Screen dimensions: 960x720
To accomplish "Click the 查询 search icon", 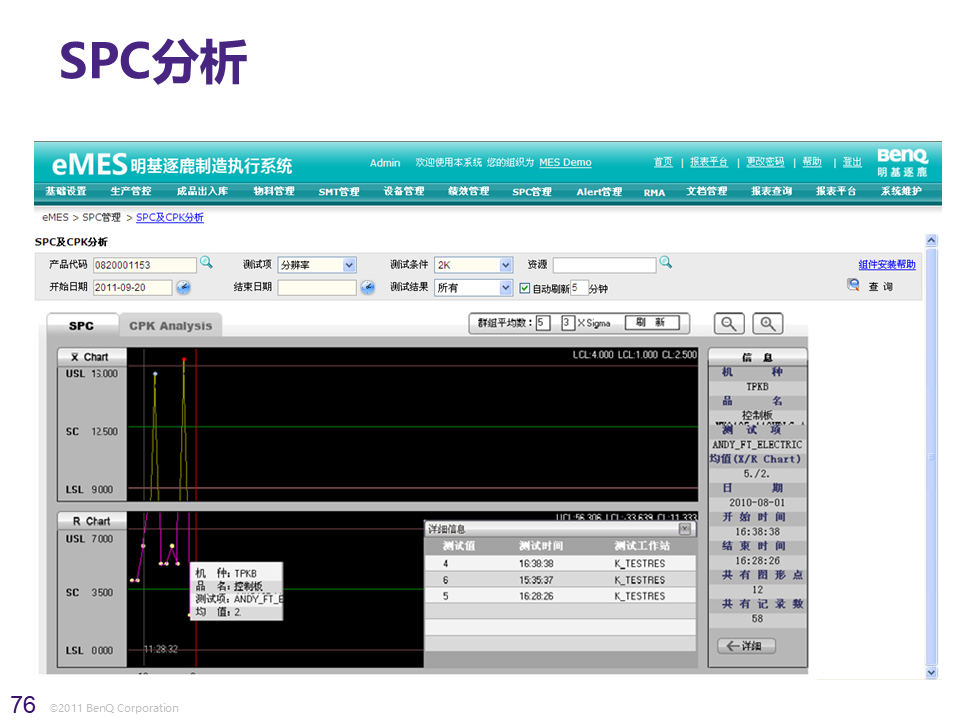I will 853,285.
